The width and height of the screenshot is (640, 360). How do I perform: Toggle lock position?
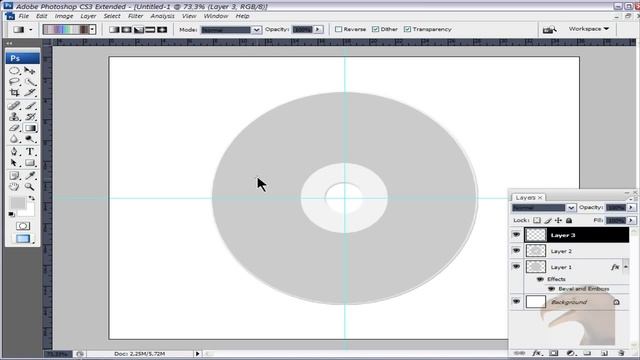[558, 220]
